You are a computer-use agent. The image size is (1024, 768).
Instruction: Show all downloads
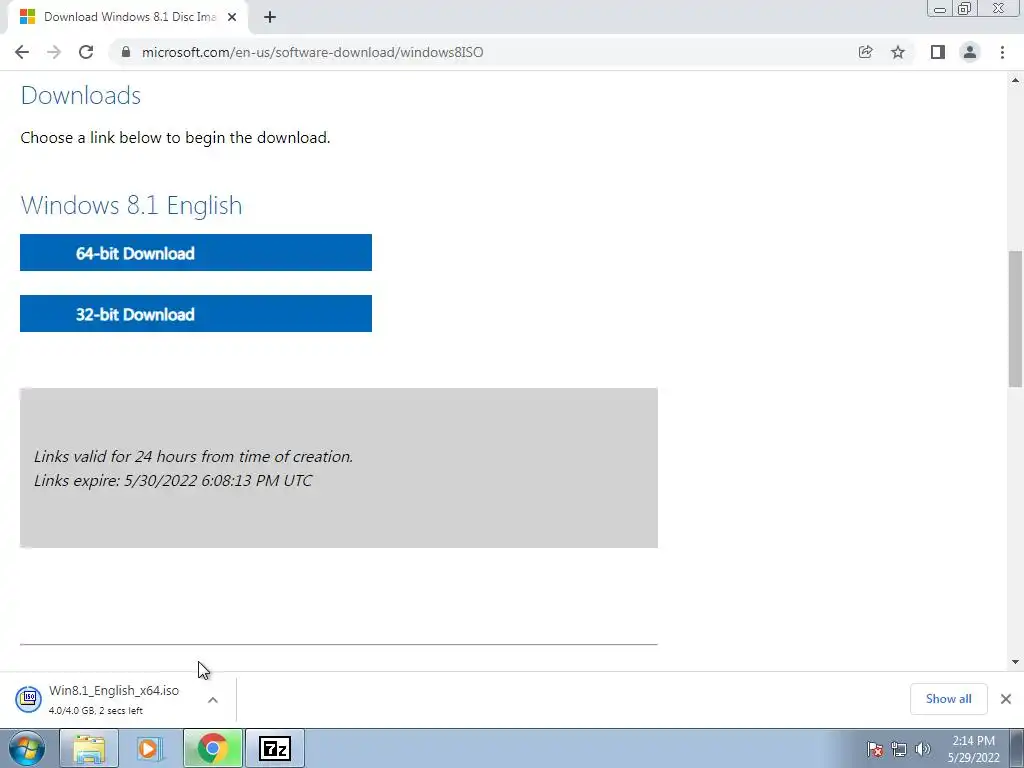pyautogui.click(x=948, y=699)
